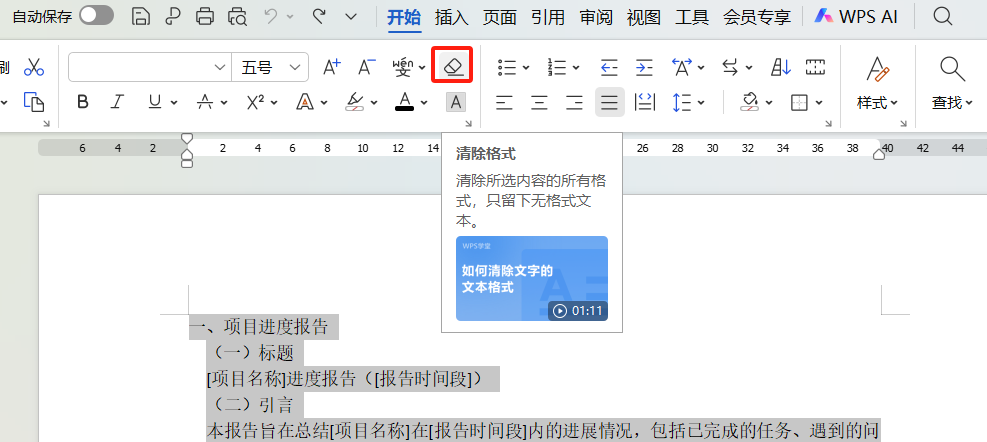Apply strikethrough formatting icon

205,101
